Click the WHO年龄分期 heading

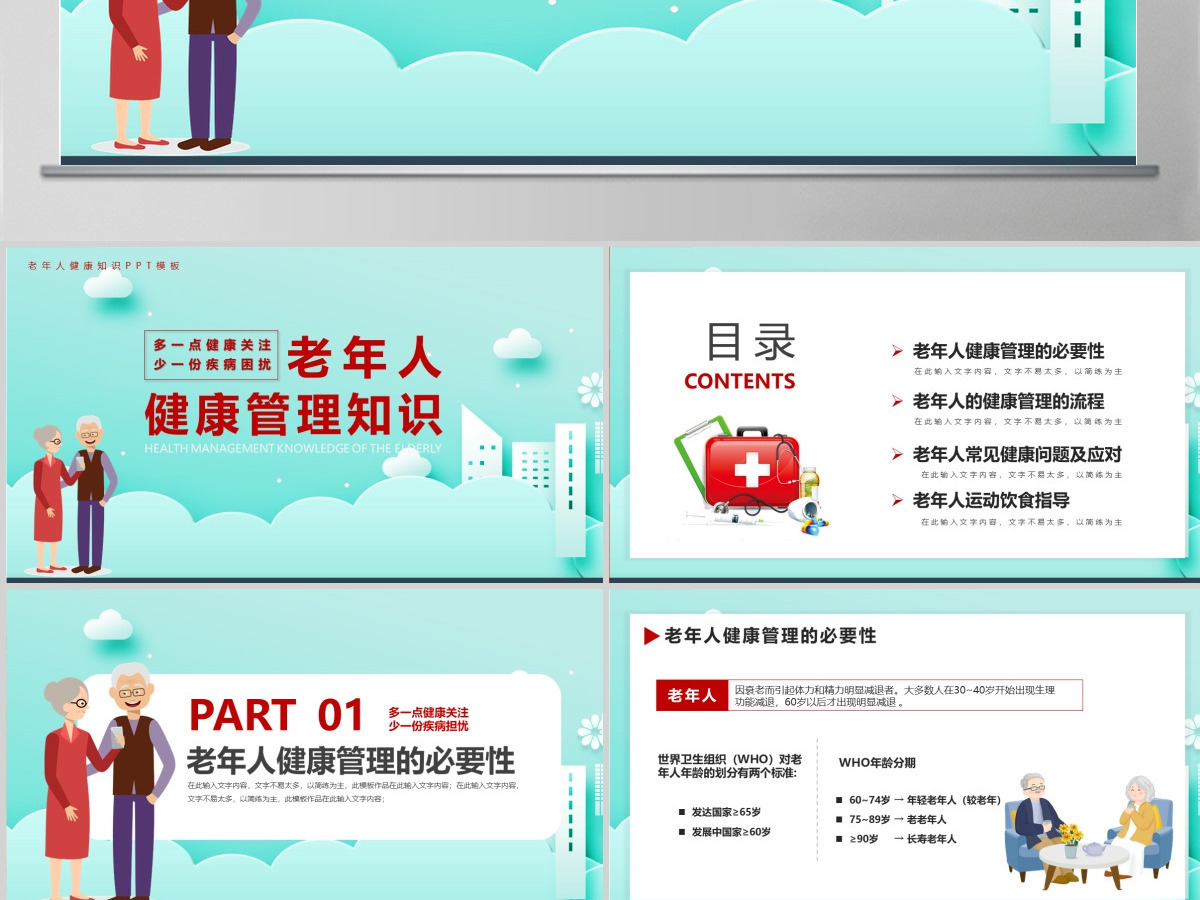click(877, 762)
